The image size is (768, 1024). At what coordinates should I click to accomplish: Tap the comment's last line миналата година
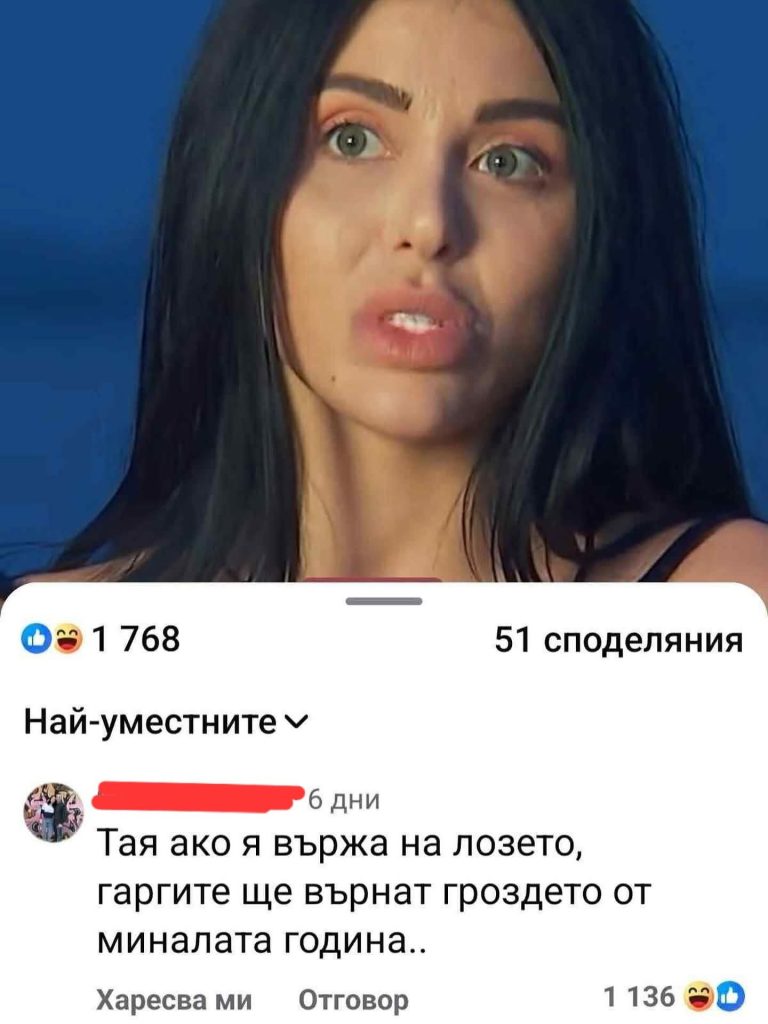261,940
